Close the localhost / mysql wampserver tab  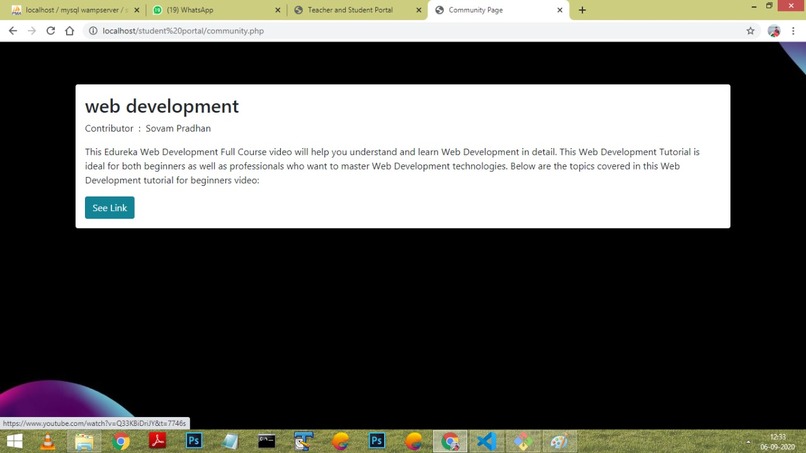click(x=137, y=10)
